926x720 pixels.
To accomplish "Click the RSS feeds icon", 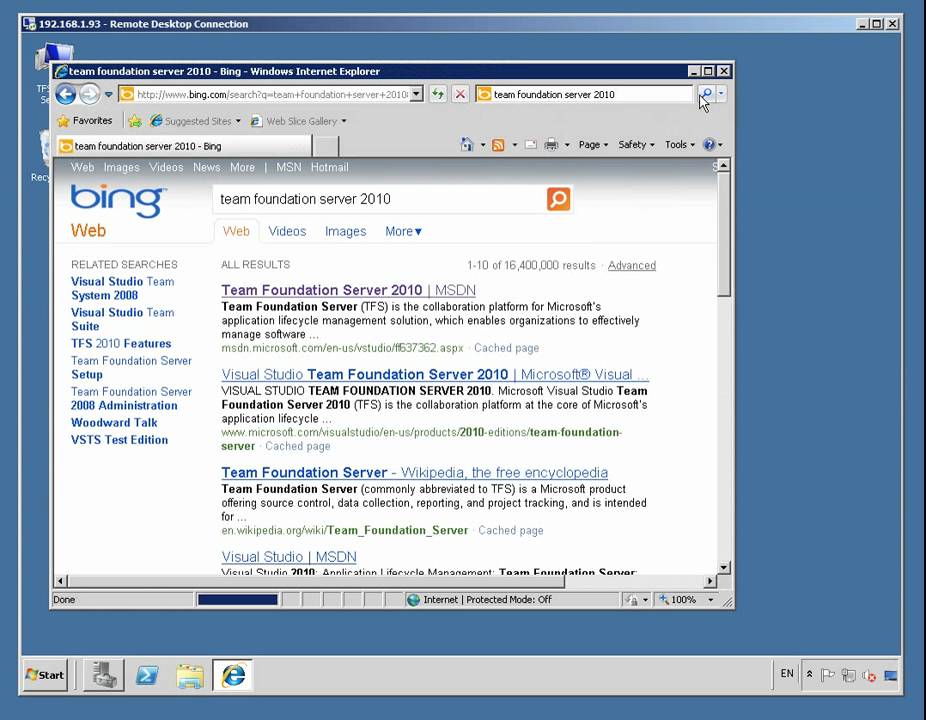I will coord(498,145).
